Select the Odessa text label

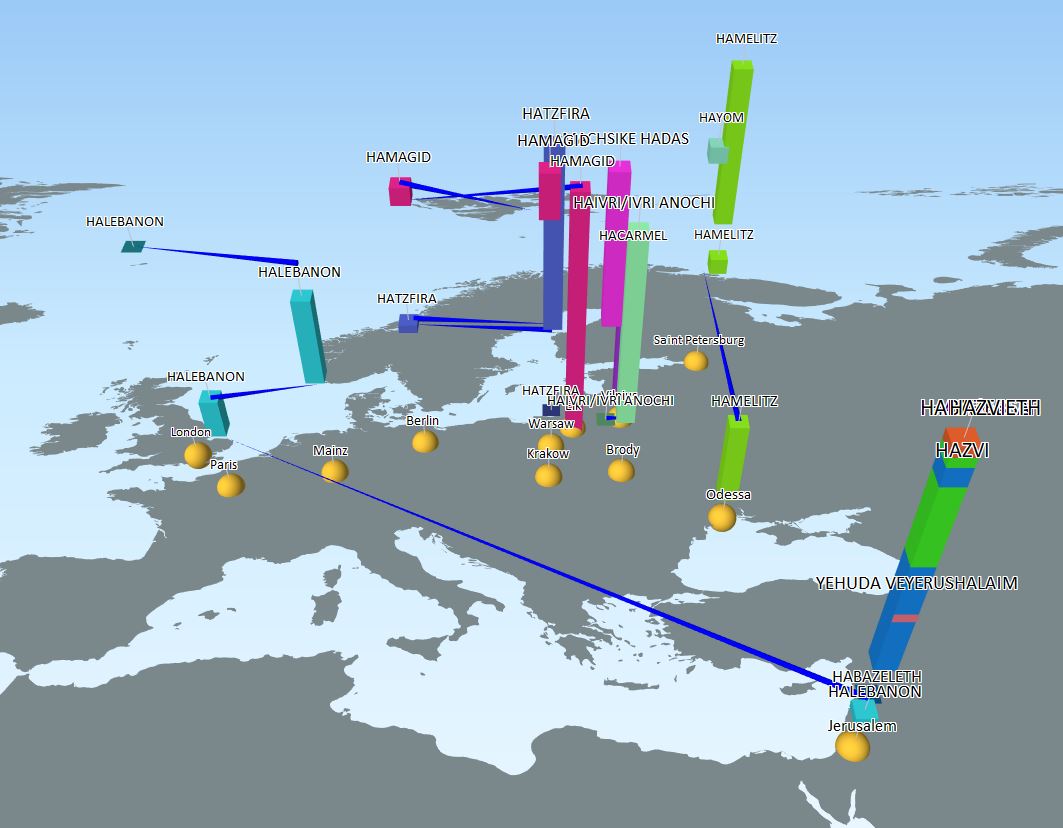coord(728,494)
